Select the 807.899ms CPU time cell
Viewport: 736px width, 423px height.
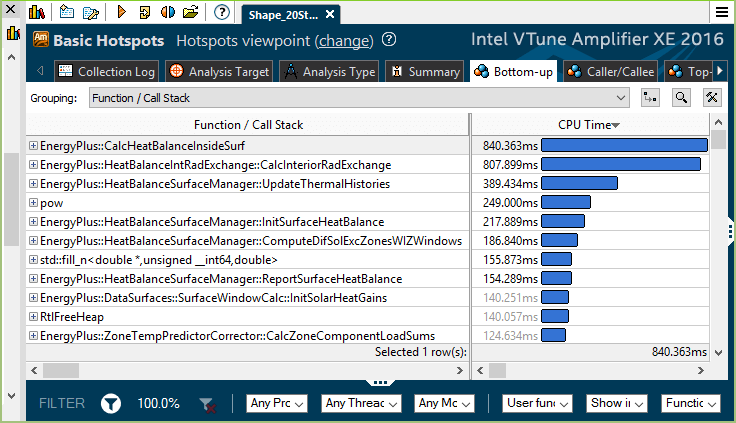point(590,164)
